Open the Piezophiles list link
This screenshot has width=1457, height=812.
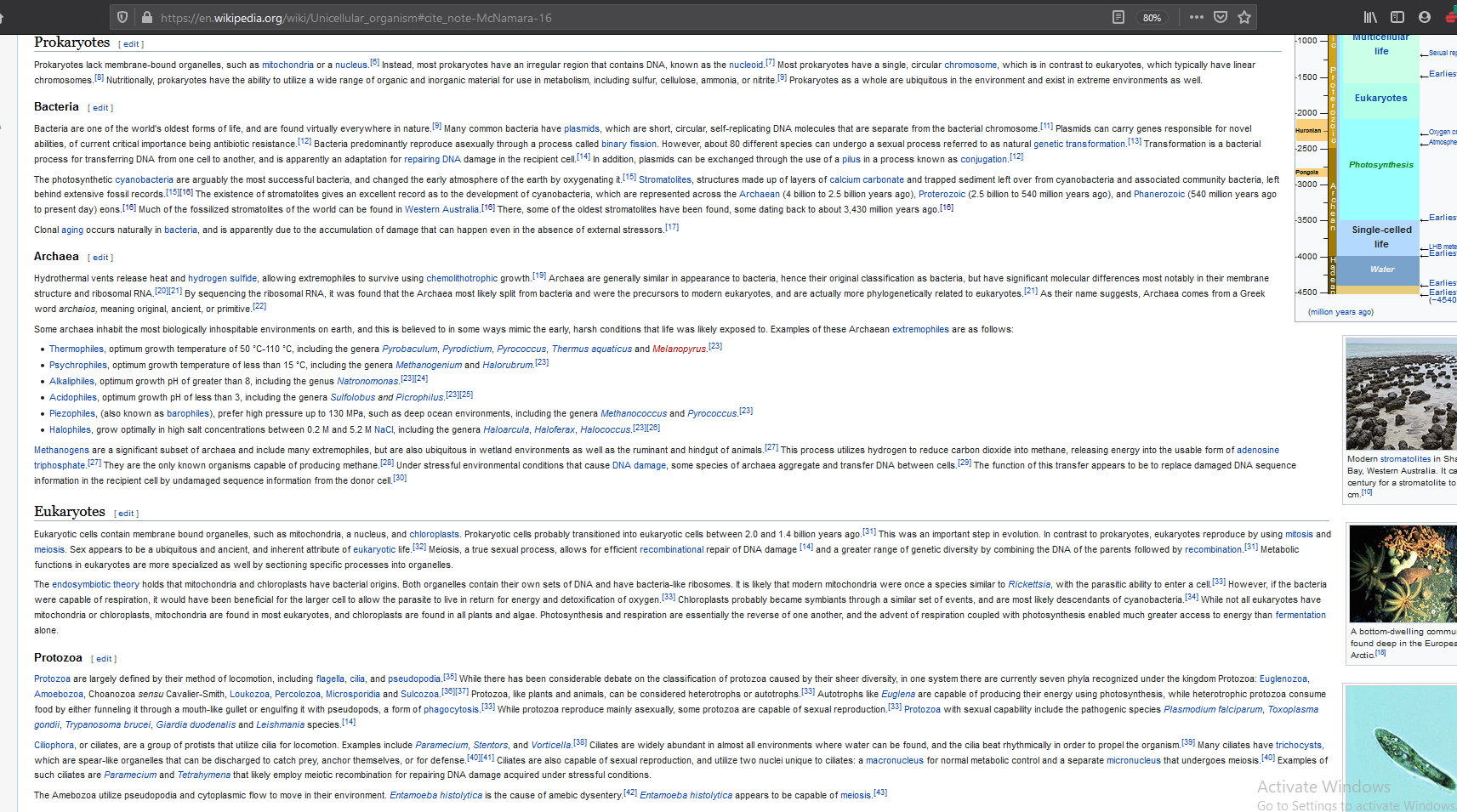[x=72, y=414]
